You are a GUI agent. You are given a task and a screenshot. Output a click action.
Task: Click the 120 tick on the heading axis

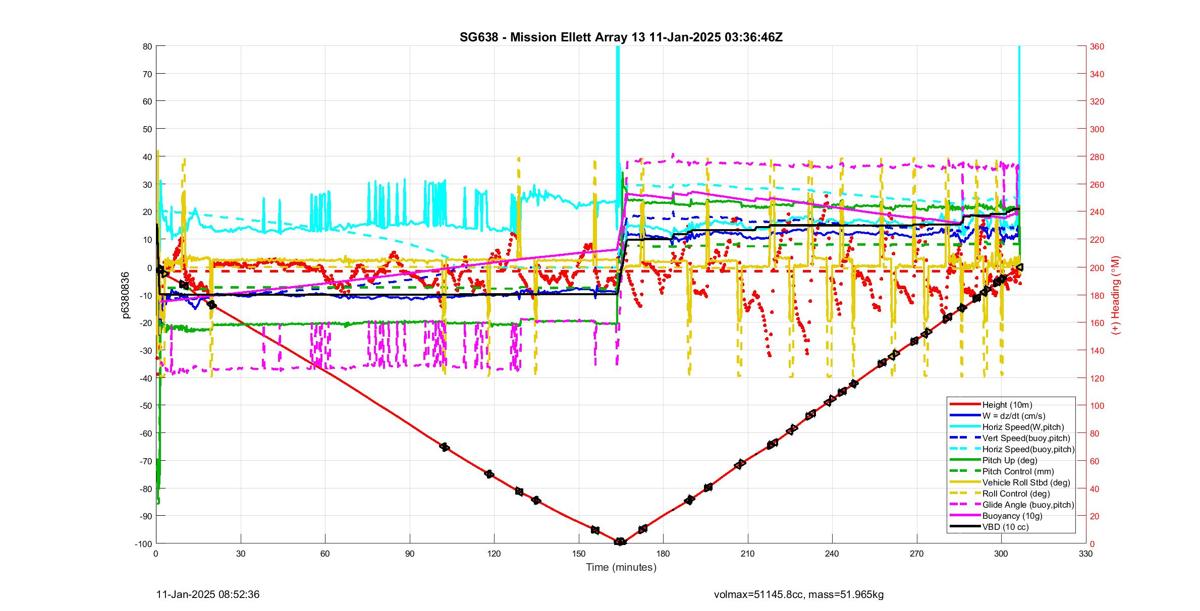(1097, 378)
